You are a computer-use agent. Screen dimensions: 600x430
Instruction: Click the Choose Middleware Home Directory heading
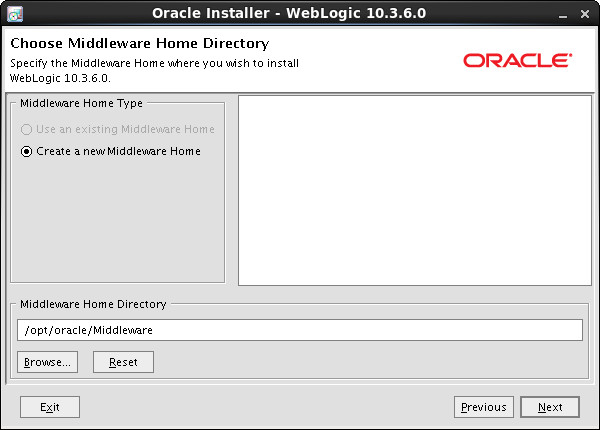(x=140, y=43)
